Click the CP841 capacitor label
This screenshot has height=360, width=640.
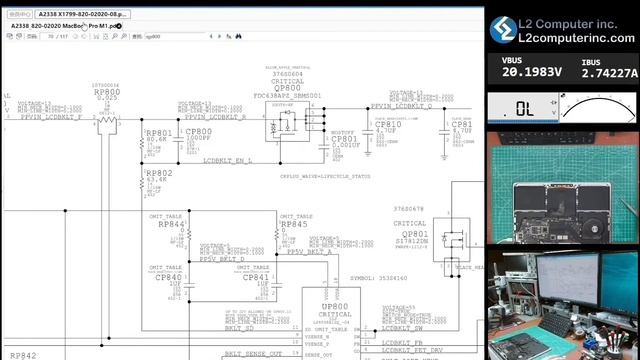(256, 277)
